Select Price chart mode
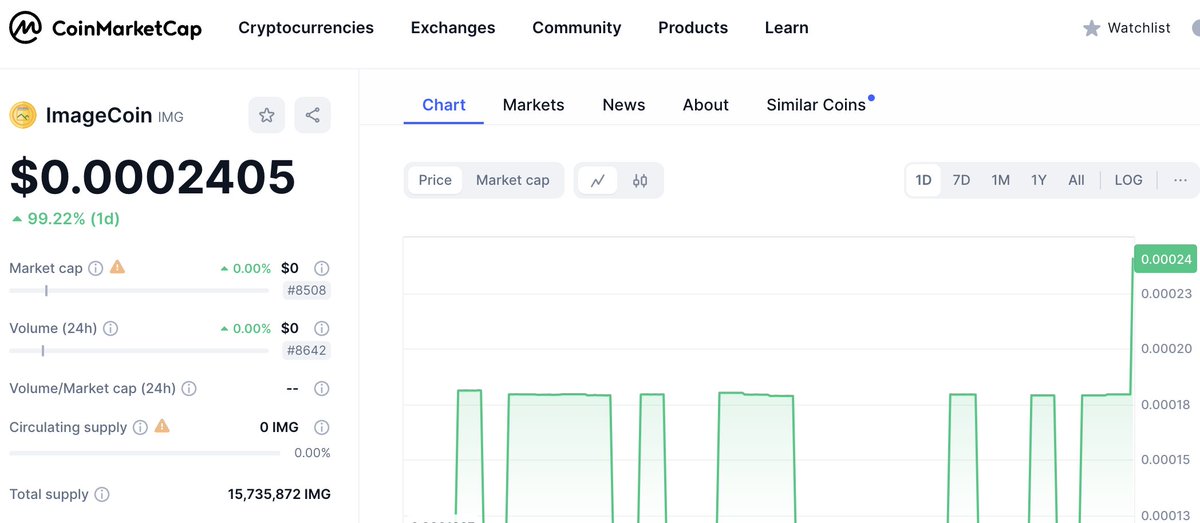The height and width of the screenshot is (523, 1200). coord(435,180)
